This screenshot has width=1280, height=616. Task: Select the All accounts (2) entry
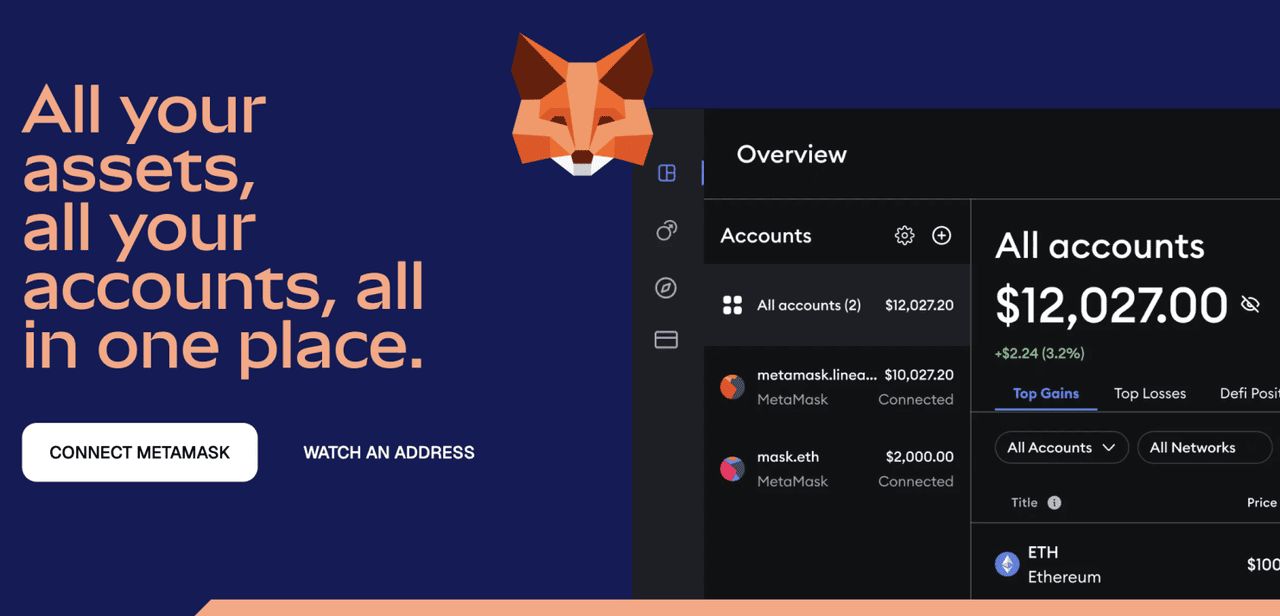click(x=808, y=305)
